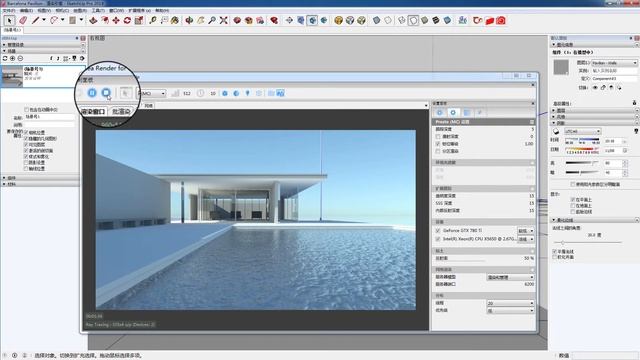Open the File (文件) menu
This screenshot has width=640, height=360.
8,11
